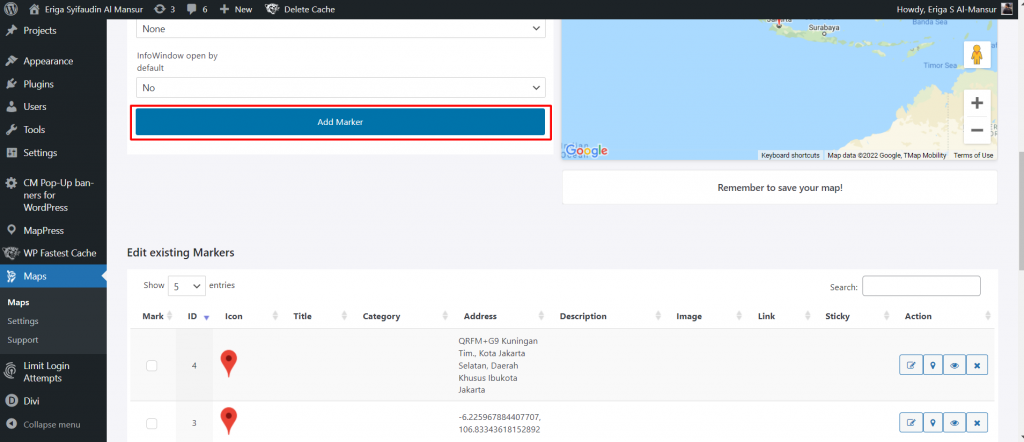Open the Show entries count dropdown
Screen dimensions: 1024x442
(x=186, y=286)
